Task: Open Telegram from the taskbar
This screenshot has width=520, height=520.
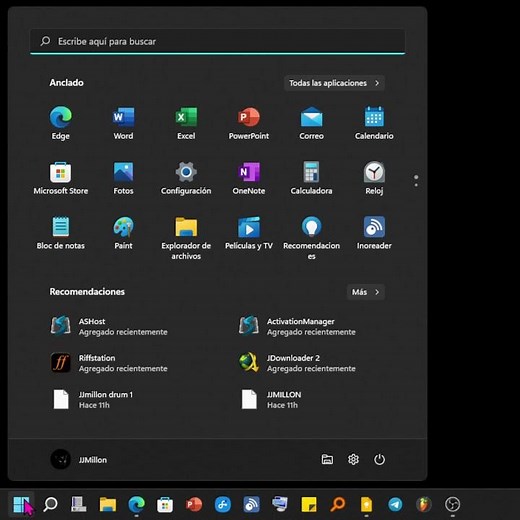Action: [395, 504]
